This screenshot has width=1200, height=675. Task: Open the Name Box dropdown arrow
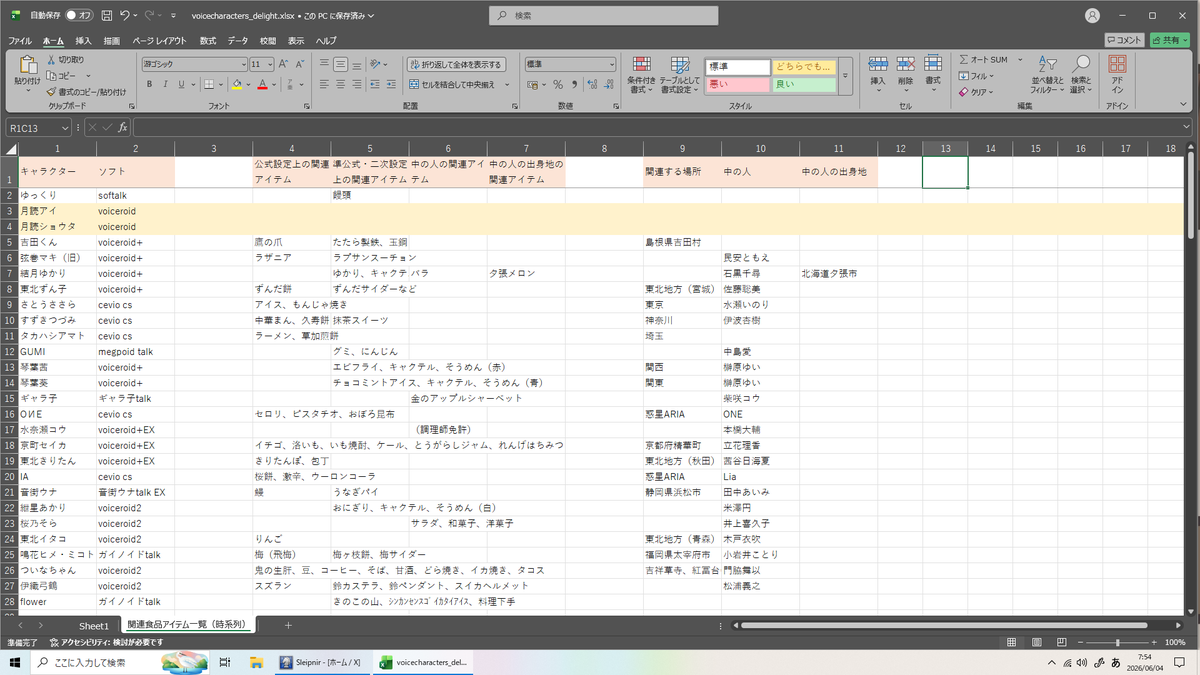pos(65,128)
